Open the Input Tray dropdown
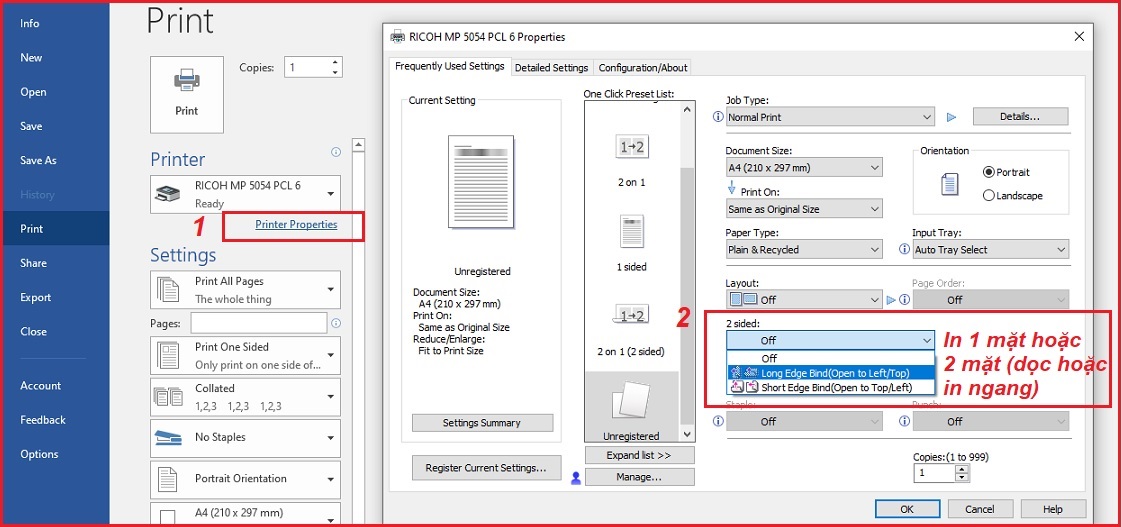The height and width of the screenshot is (527, 1122). point(990,250)
